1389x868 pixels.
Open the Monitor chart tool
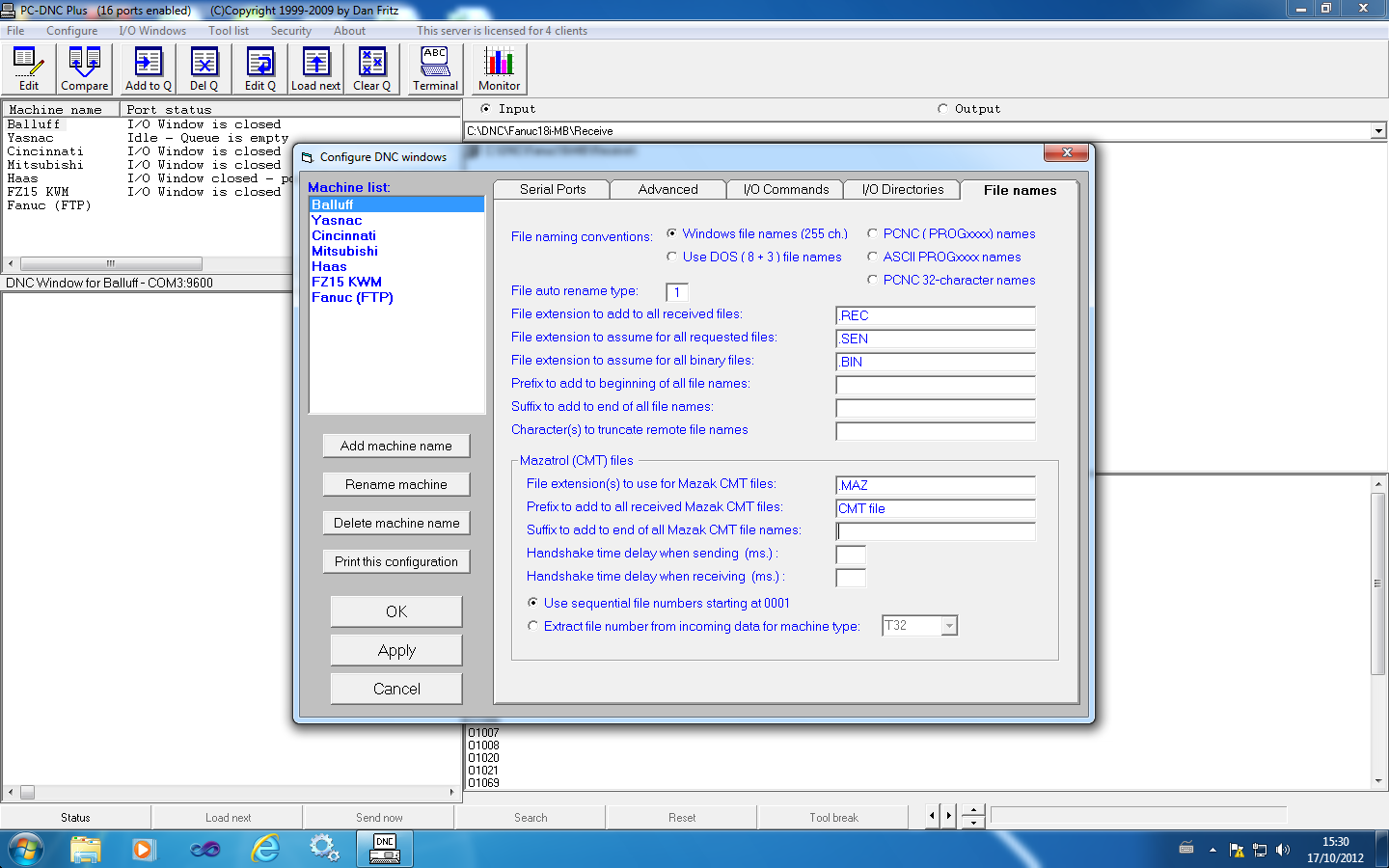pos(499,68)
